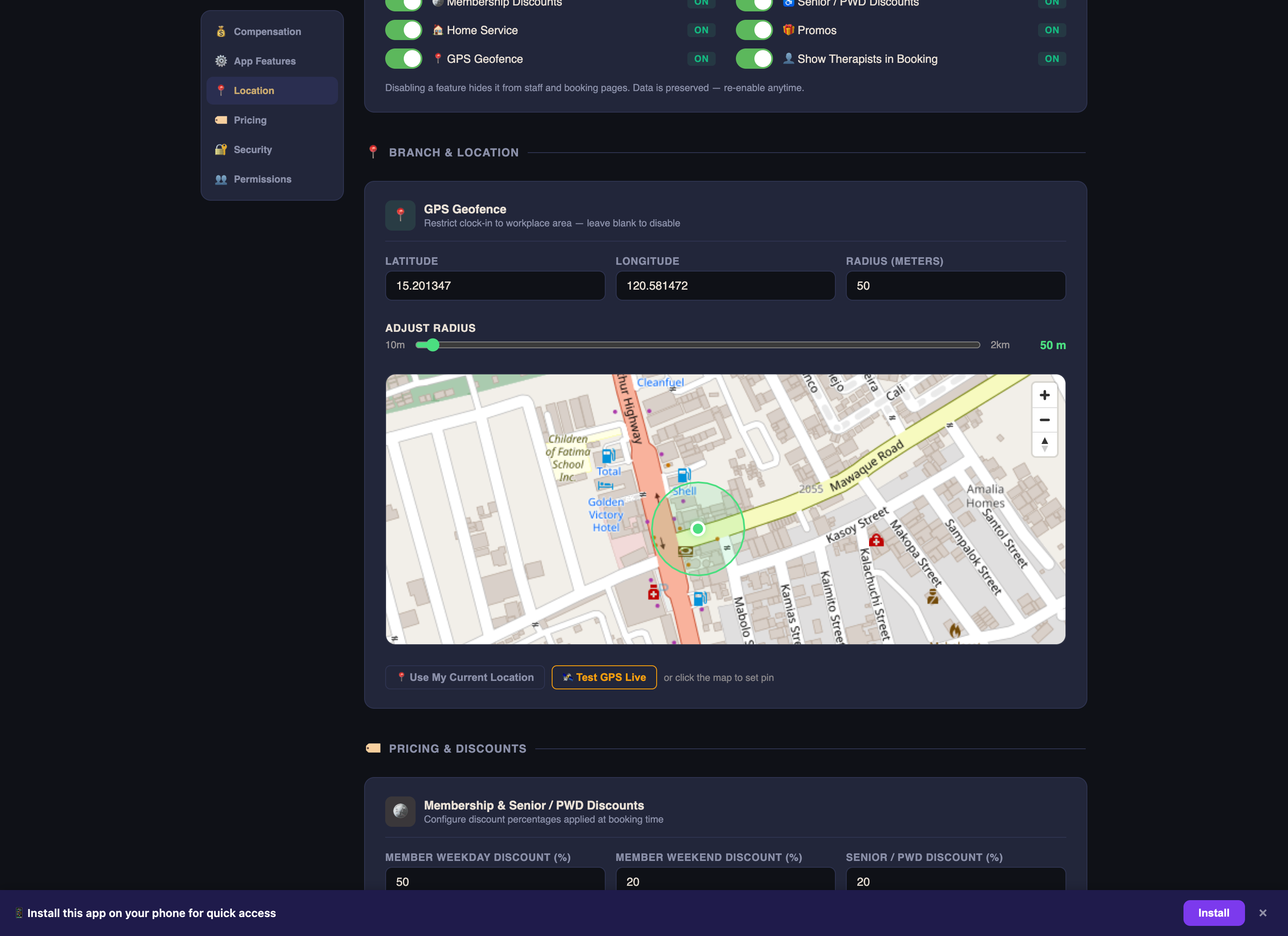The image size is (1288, 936).
Task: Zoom in on the geofence map
Action: click(x=1044, y=395)
